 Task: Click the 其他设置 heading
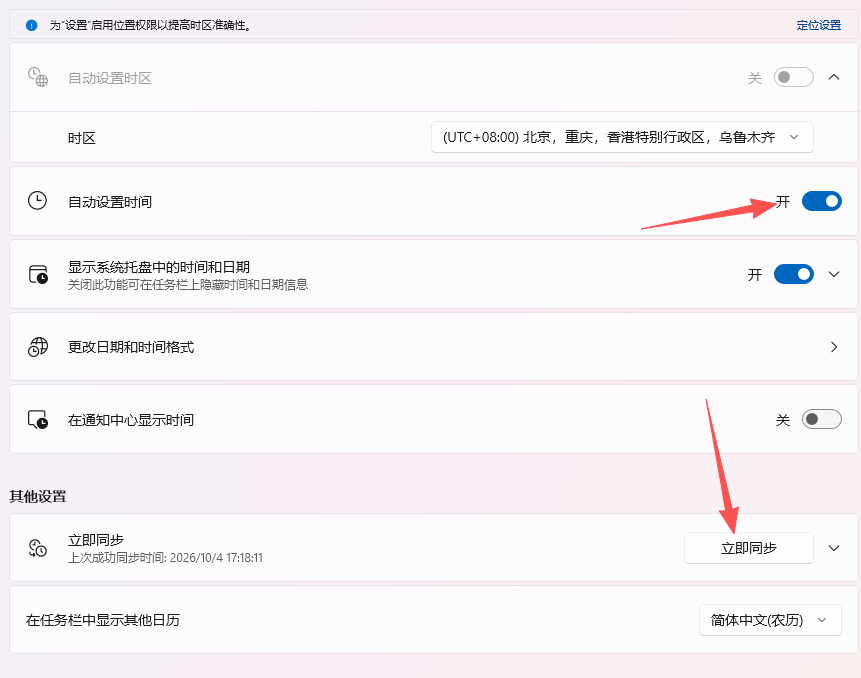pos(38,496)
